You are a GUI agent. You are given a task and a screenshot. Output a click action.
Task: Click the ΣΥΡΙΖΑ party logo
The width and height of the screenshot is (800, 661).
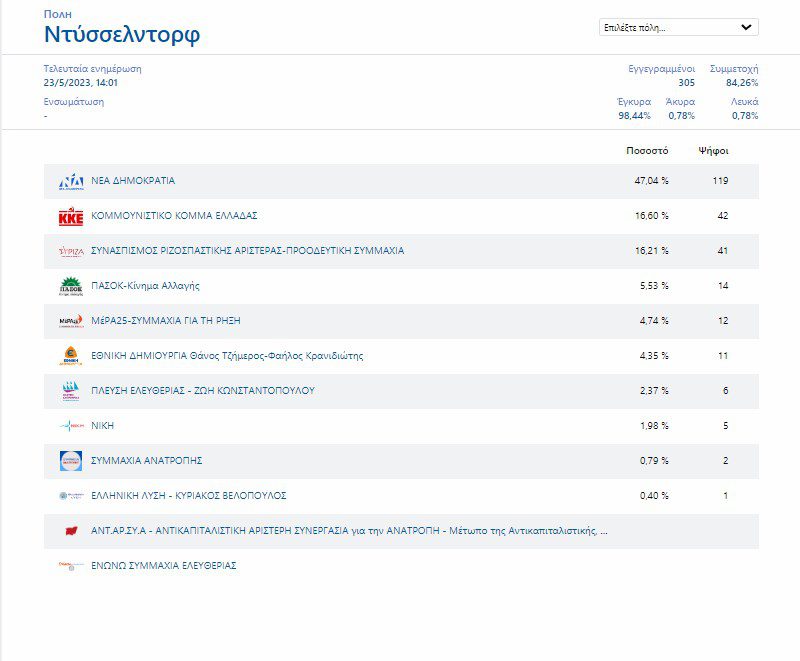pyautogui.click(x=71, y=251)
